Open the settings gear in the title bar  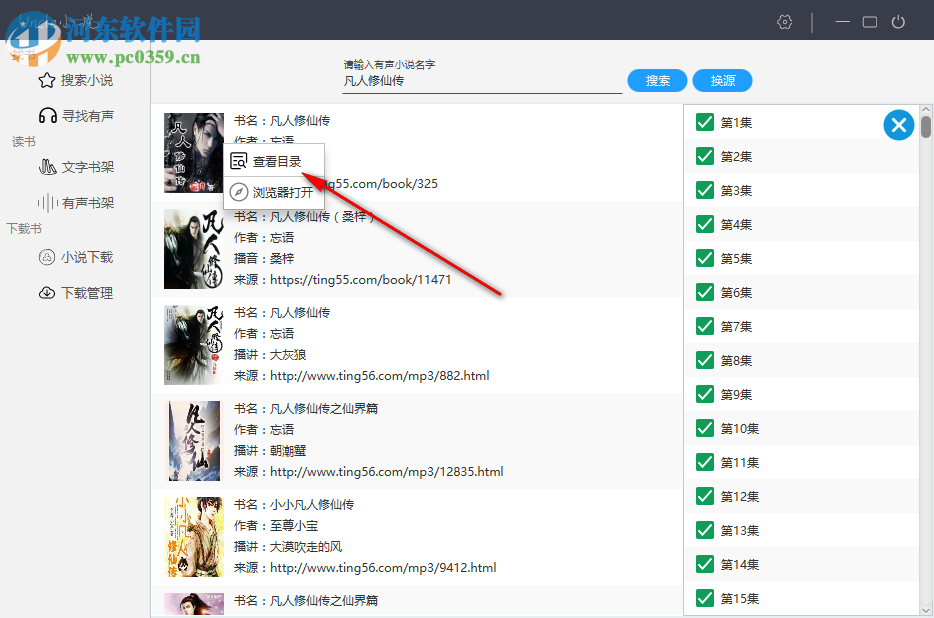point(784,21)
